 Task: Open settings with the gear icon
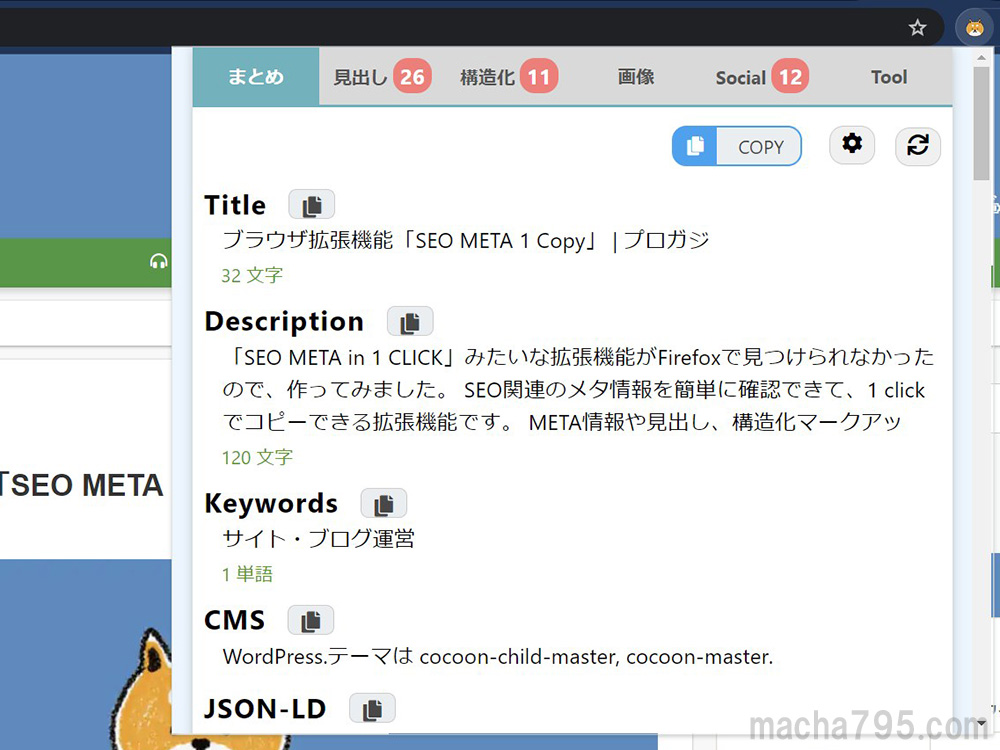tap(852, 144)
